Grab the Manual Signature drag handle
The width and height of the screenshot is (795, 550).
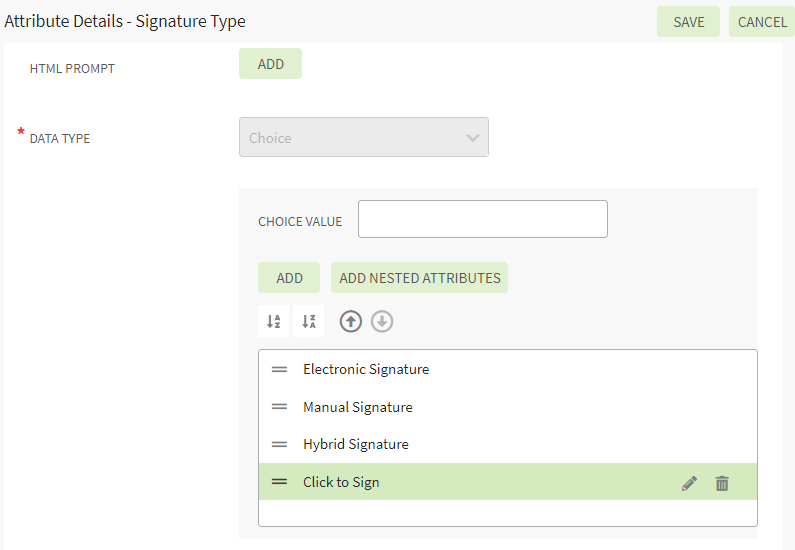pyautogui.click(x=279, y=407)
